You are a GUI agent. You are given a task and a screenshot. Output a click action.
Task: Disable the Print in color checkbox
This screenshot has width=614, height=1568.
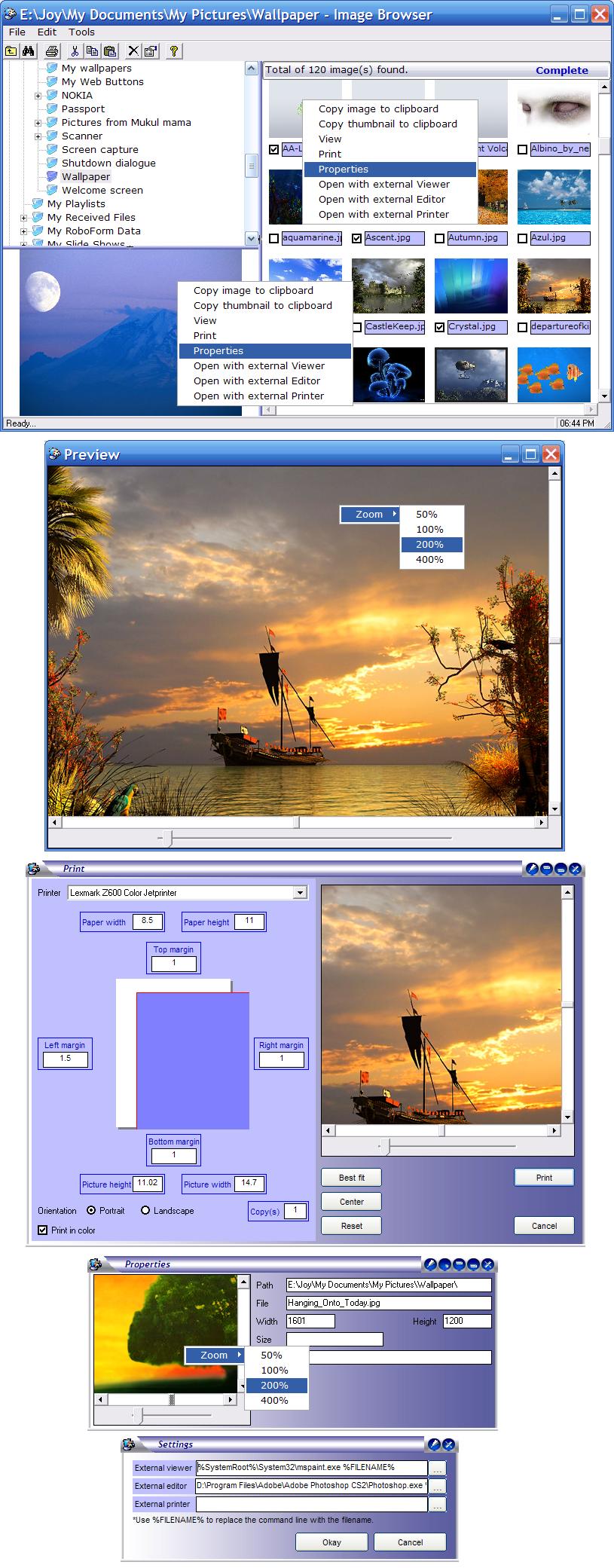(43, 1230)
